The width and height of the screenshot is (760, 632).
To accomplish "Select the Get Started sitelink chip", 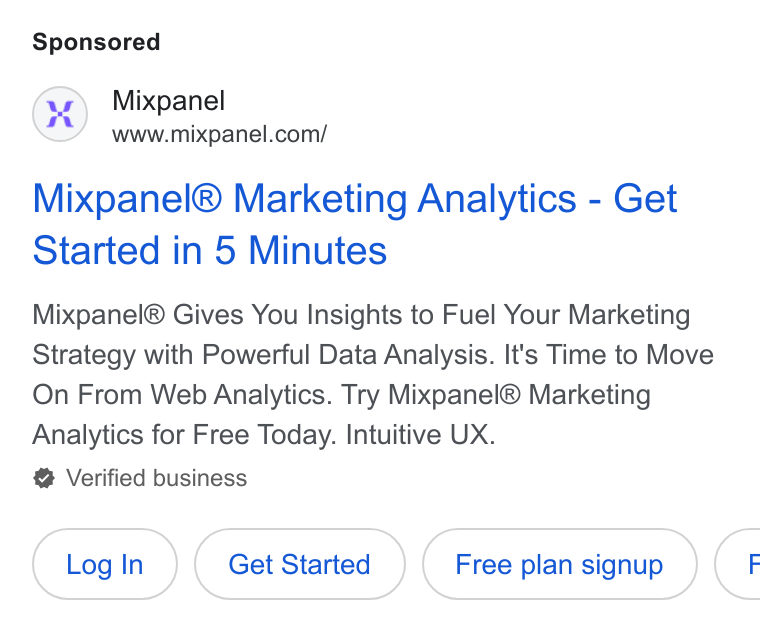I will pos(300,564).
